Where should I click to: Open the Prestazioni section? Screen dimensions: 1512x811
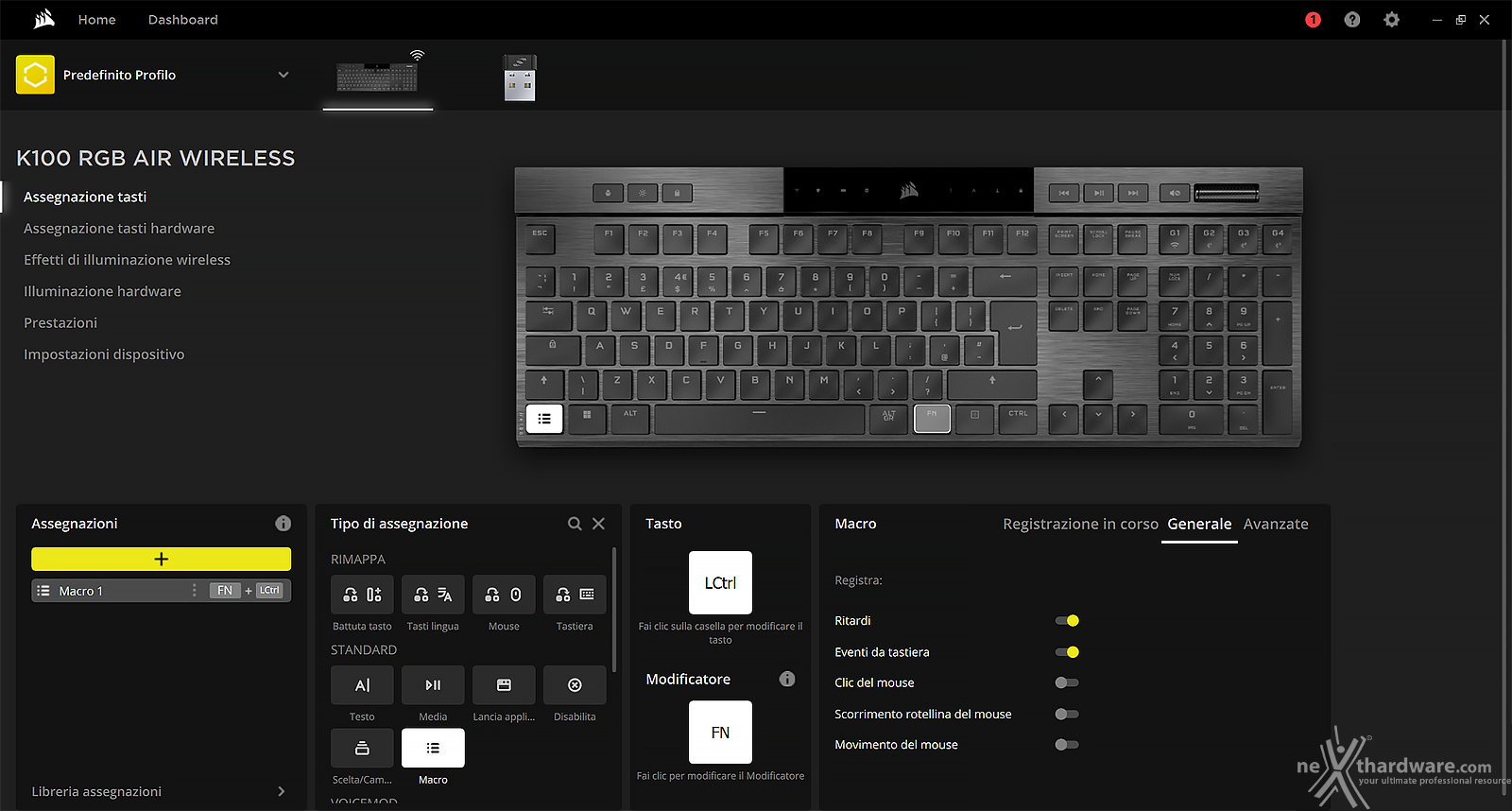tap(60, 322)
